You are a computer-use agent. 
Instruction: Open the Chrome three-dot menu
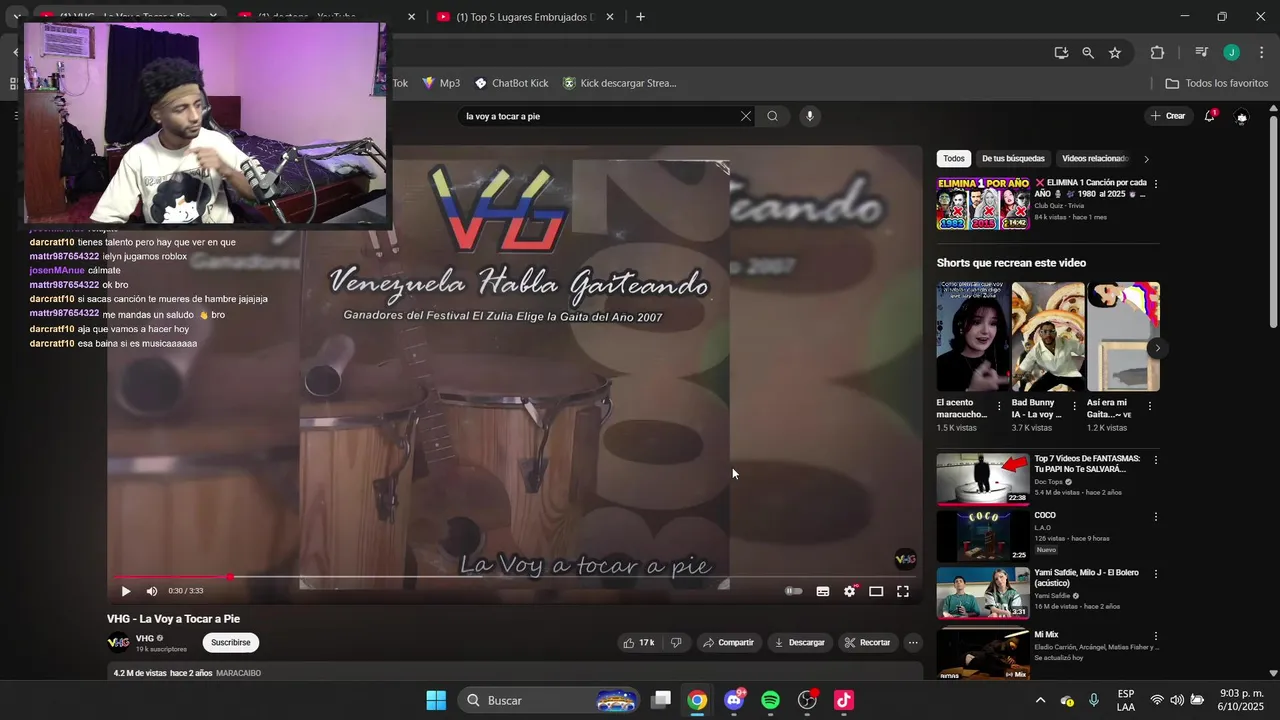pos(1260,53)
